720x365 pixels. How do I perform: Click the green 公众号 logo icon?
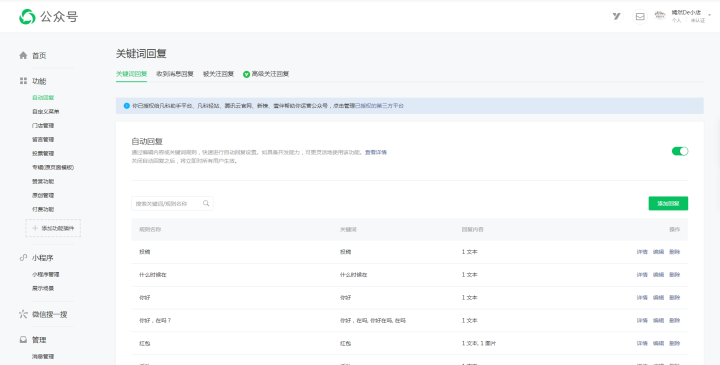click(x=27, y=17)
